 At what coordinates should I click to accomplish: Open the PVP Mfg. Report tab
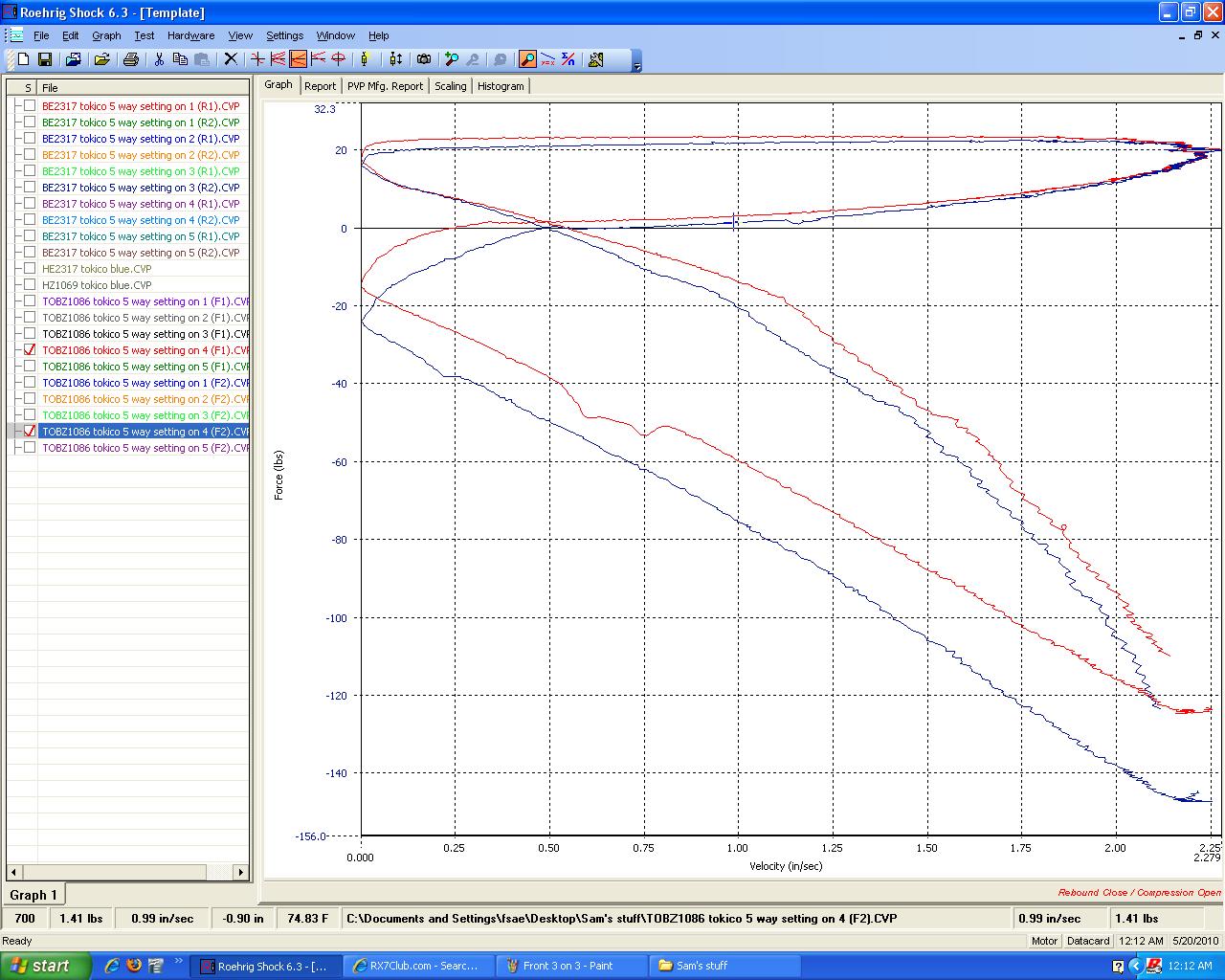pos(385,86)
